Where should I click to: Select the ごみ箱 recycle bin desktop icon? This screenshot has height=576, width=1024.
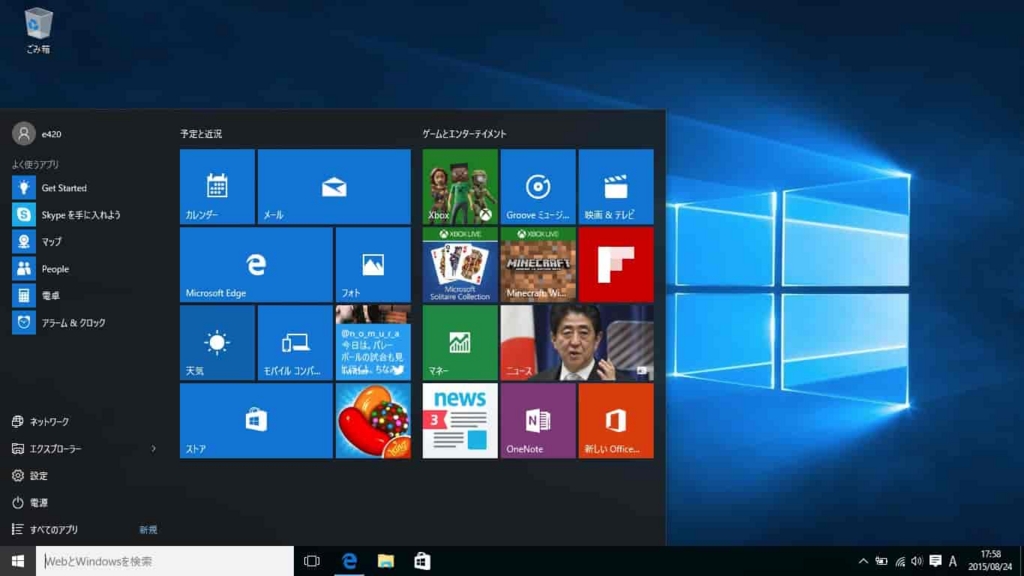(38, 31)
